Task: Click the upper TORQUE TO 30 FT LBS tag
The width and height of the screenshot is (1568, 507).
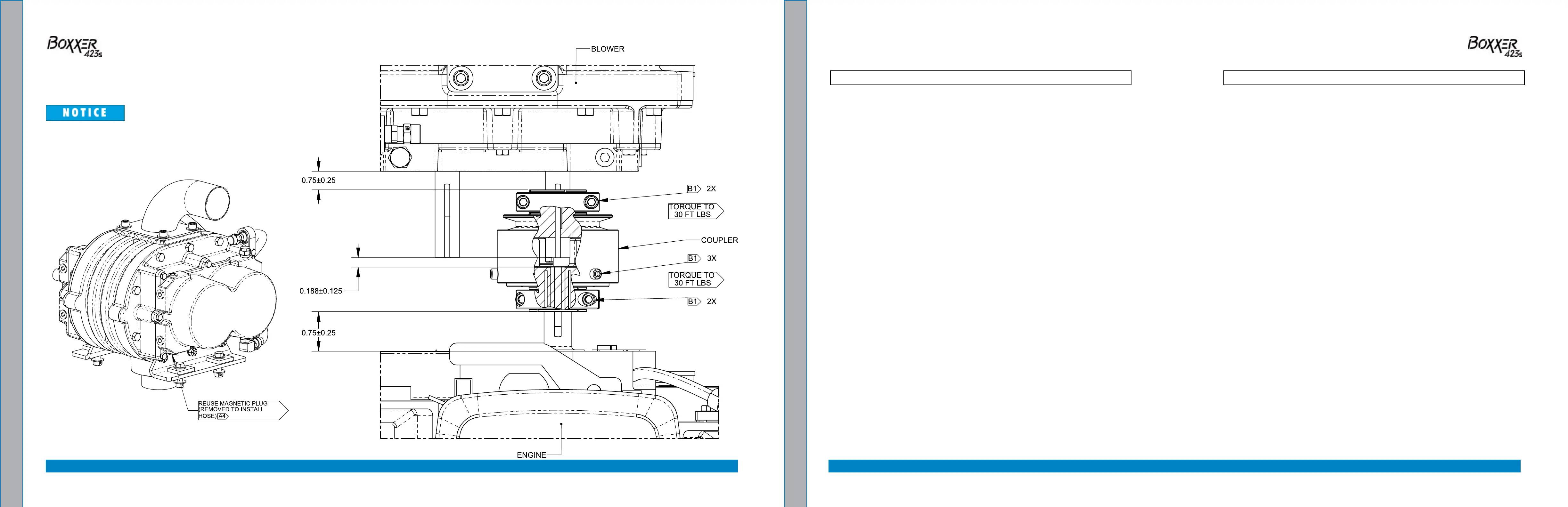Action: click(x=694, y=211)
